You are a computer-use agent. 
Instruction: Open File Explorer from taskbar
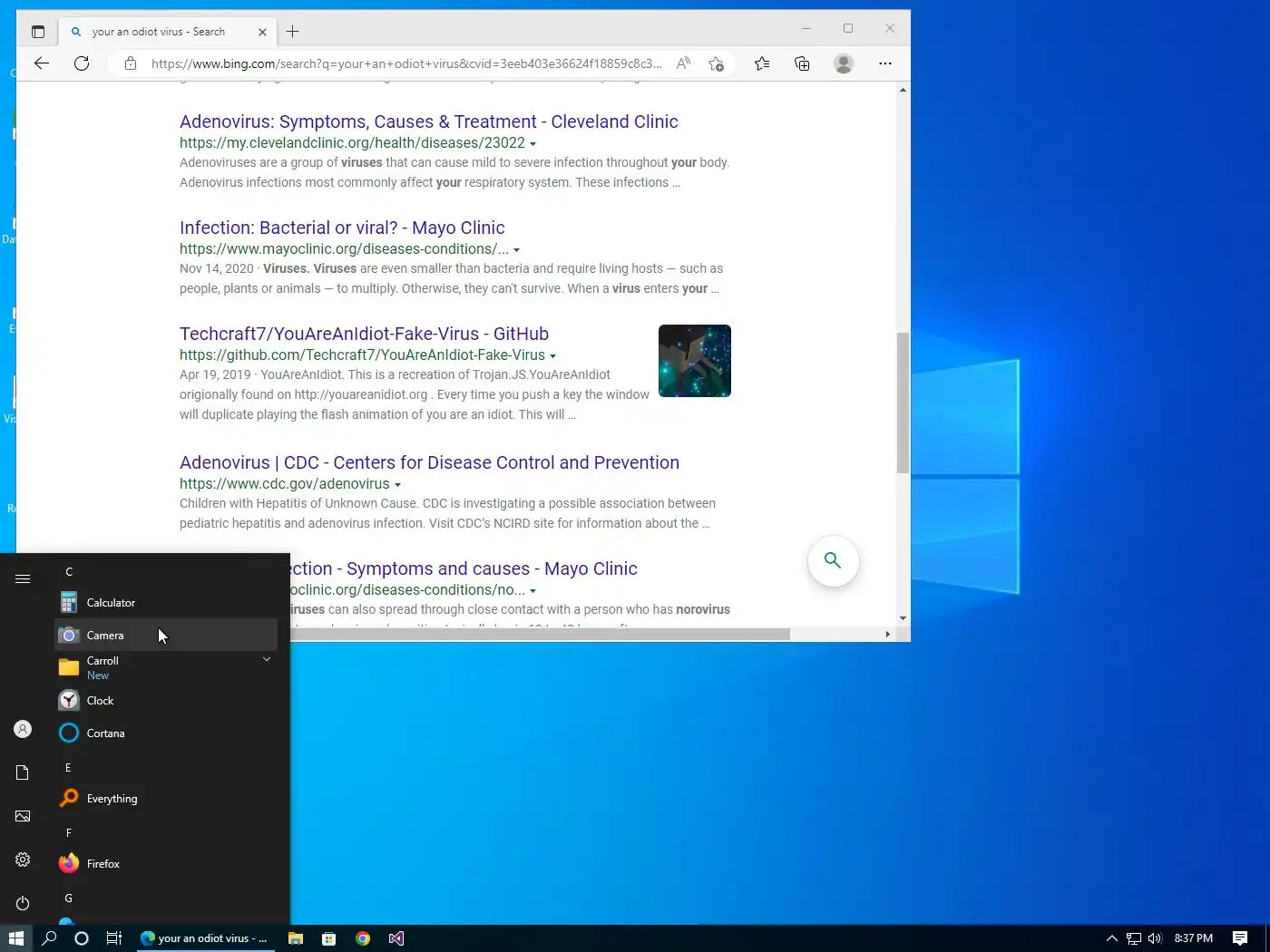click(295, 938)
